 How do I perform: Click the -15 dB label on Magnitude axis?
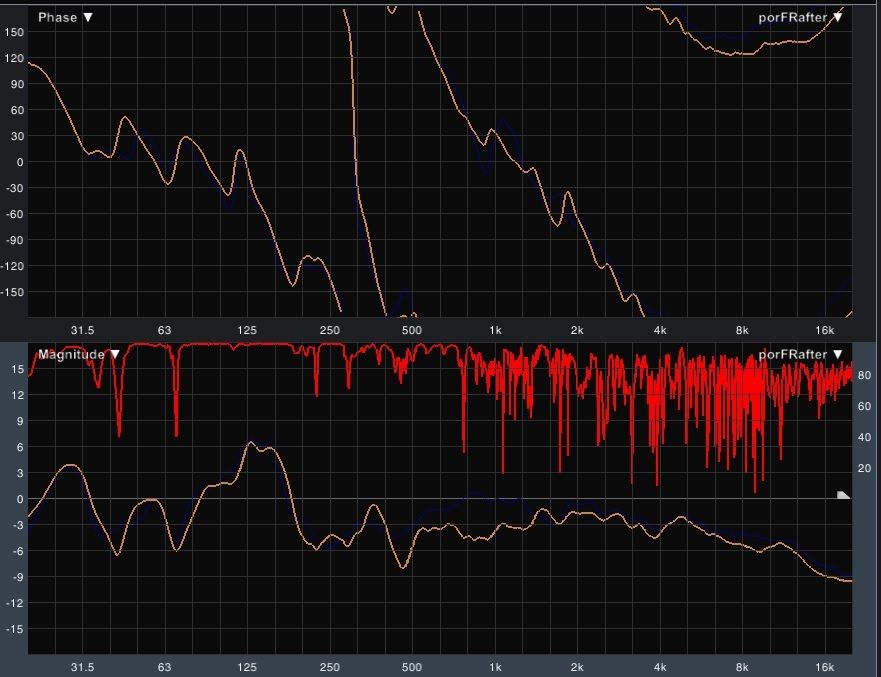coord(15,630)
